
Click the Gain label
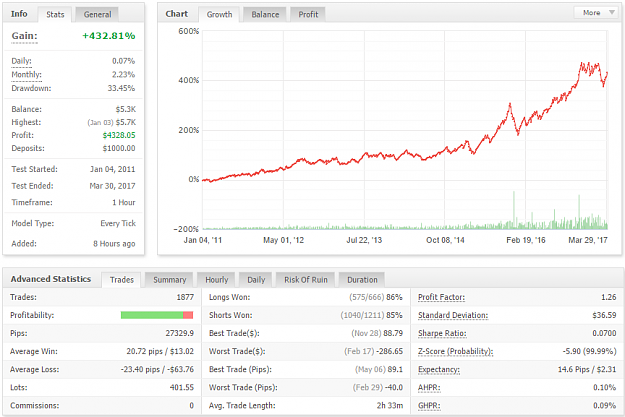pos(24,36)
